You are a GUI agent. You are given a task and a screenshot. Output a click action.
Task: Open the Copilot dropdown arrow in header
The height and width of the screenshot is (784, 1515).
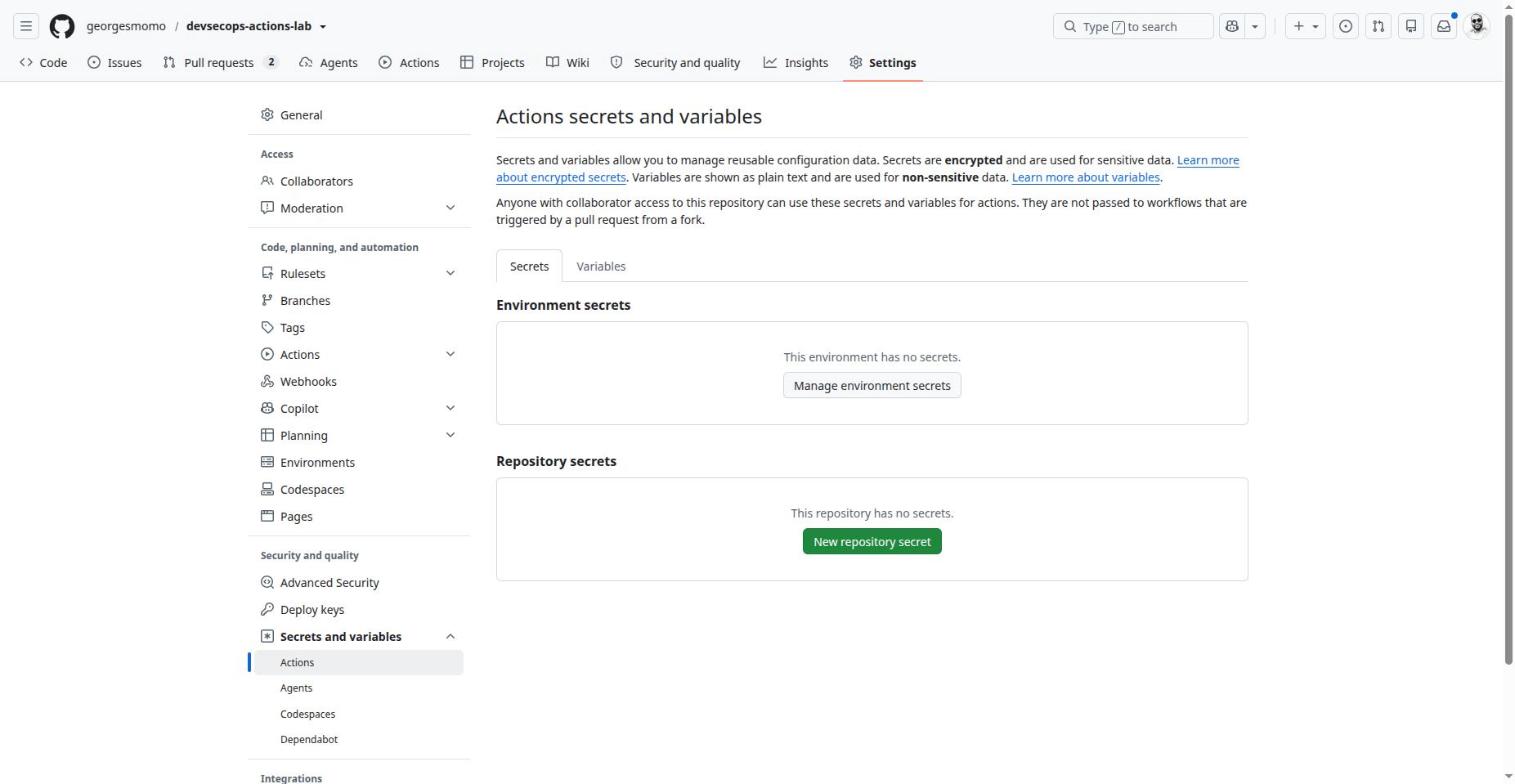tap(1255, 26)
